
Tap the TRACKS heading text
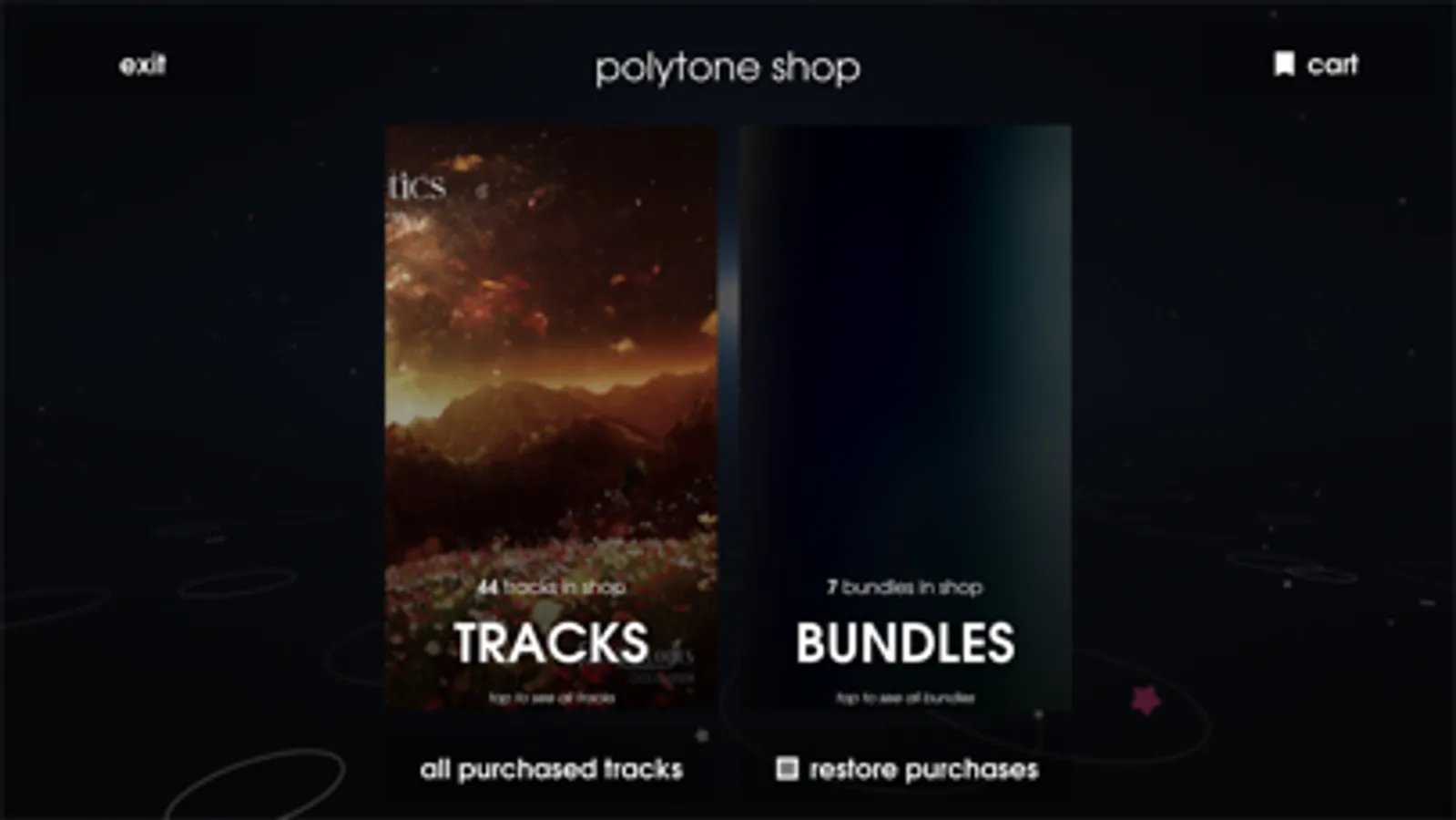(551, 643)
